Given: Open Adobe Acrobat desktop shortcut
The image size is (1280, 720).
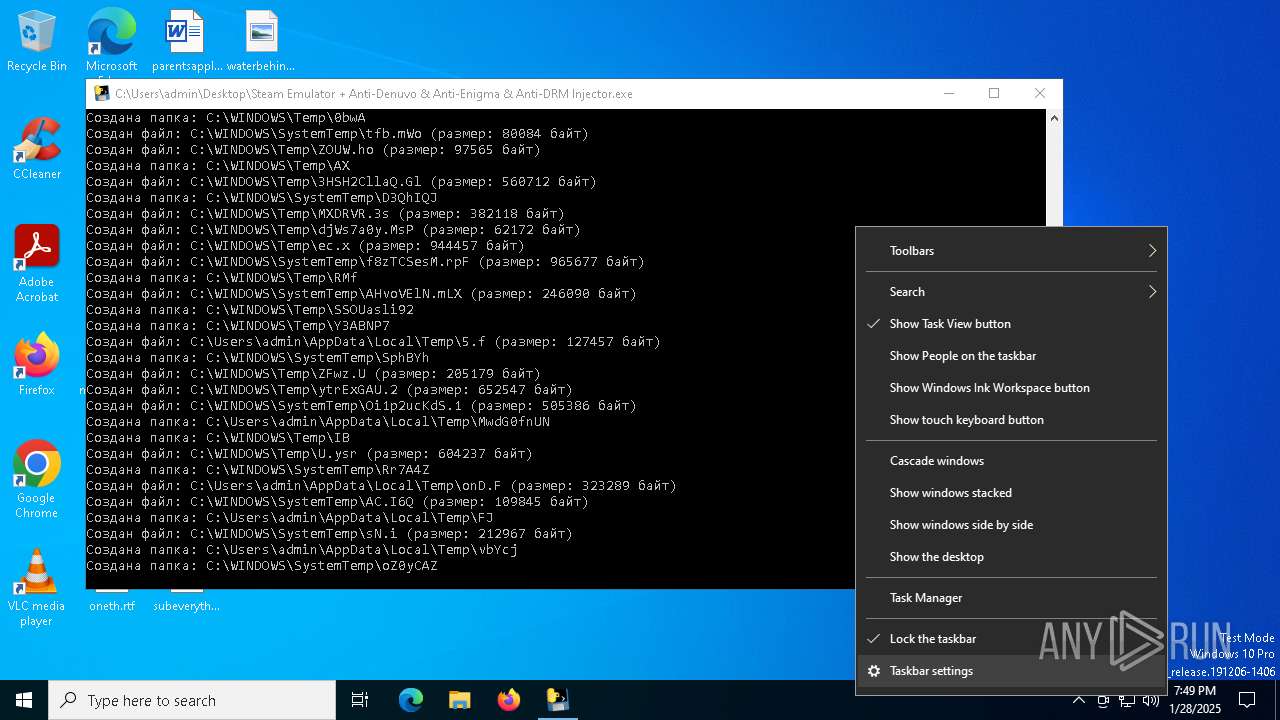Looking at the screenshot, I should pos(36,264).
